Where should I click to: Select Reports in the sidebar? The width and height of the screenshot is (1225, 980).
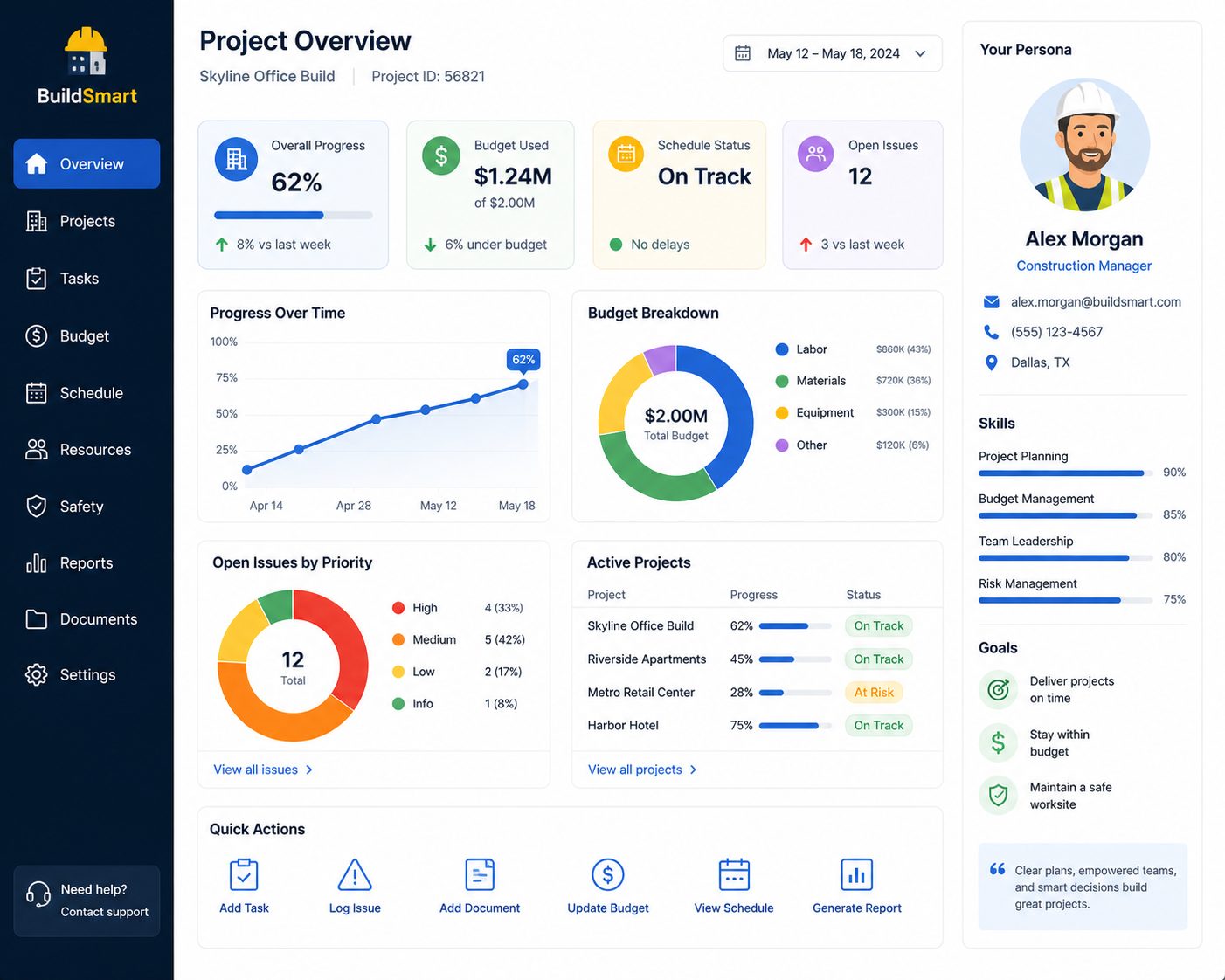(x=87, y=563)
